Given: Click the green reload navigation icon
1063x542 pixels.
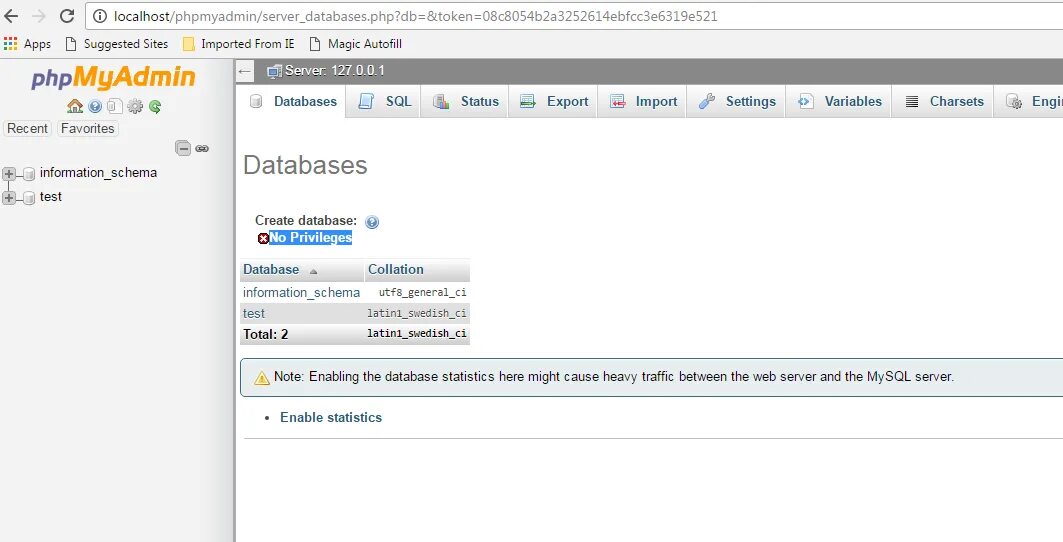Looking at the screenshot, I should click(x=155, y=107).
